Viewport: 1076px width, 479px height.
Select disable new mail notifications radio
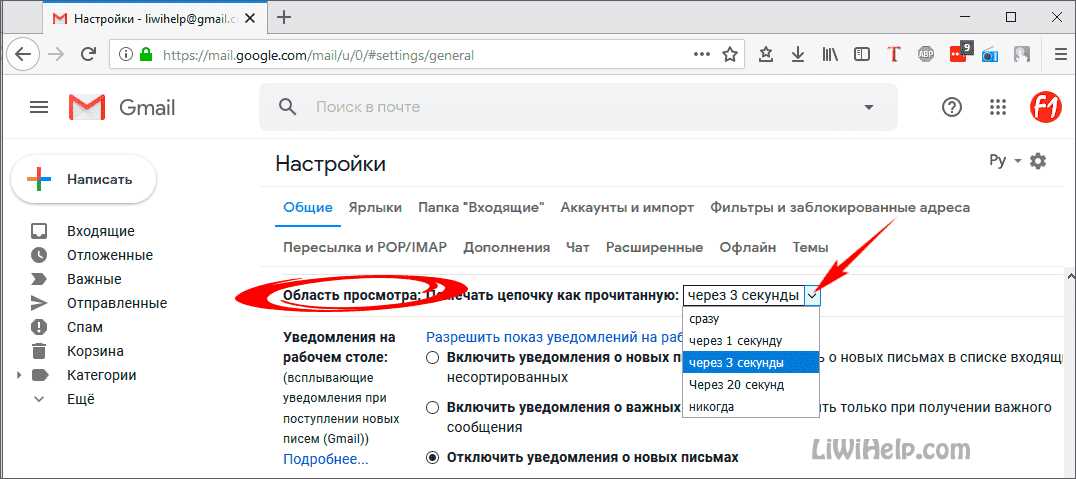pyautogui.click(x=432, y=457)
